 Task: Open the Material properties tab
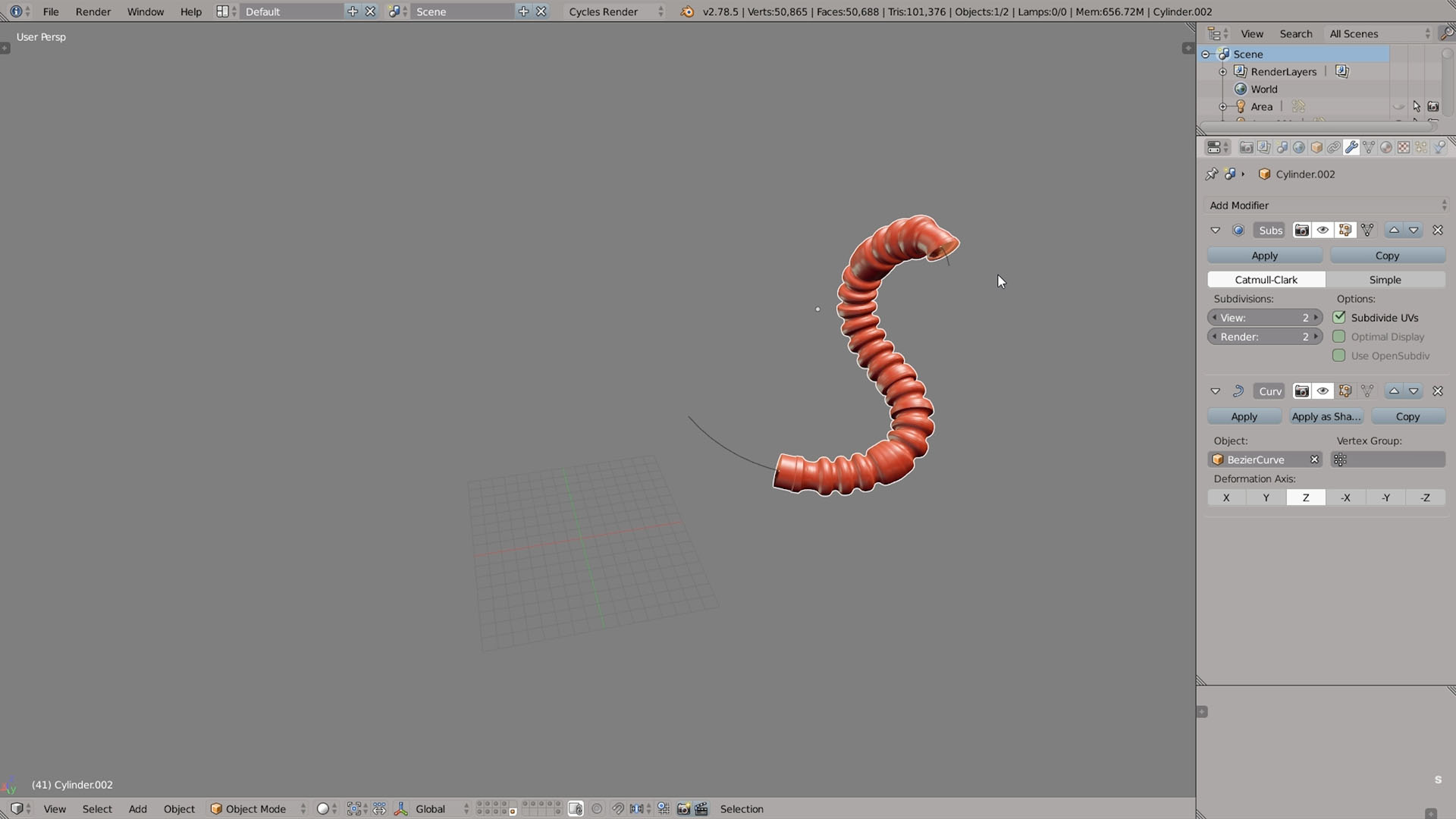1386,147
